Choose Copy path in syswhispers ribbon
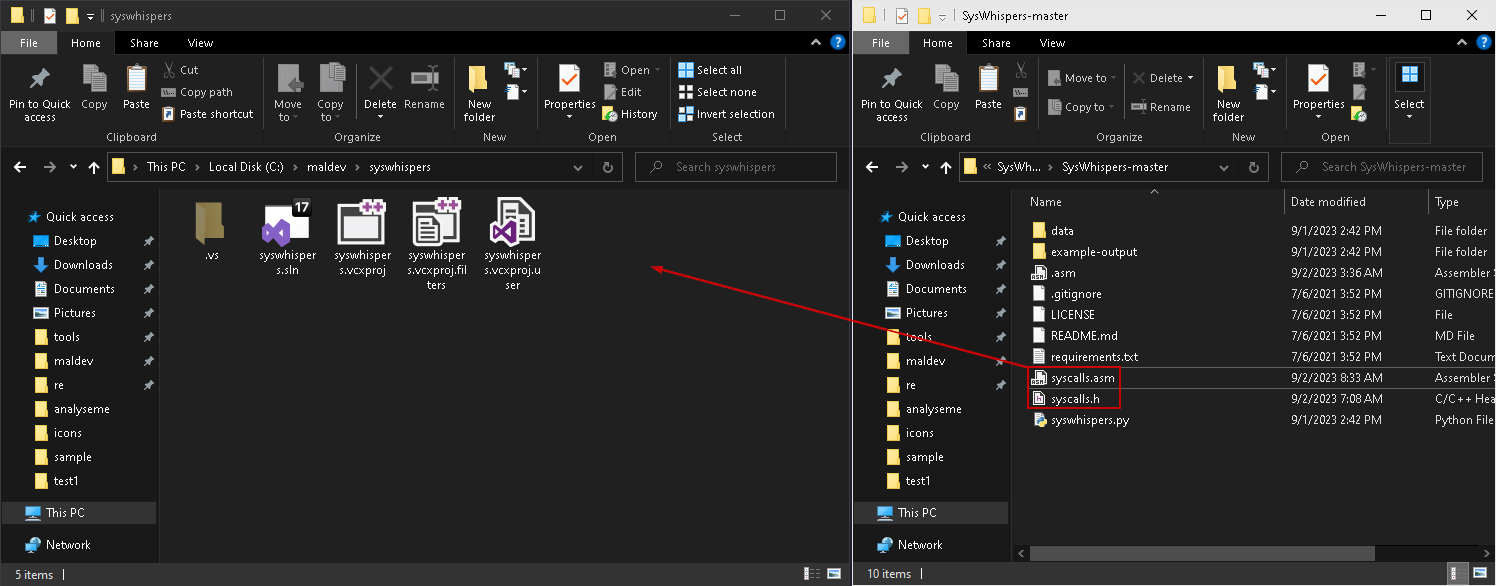This screenshot has height=586, width=1496. coord(197,92)
